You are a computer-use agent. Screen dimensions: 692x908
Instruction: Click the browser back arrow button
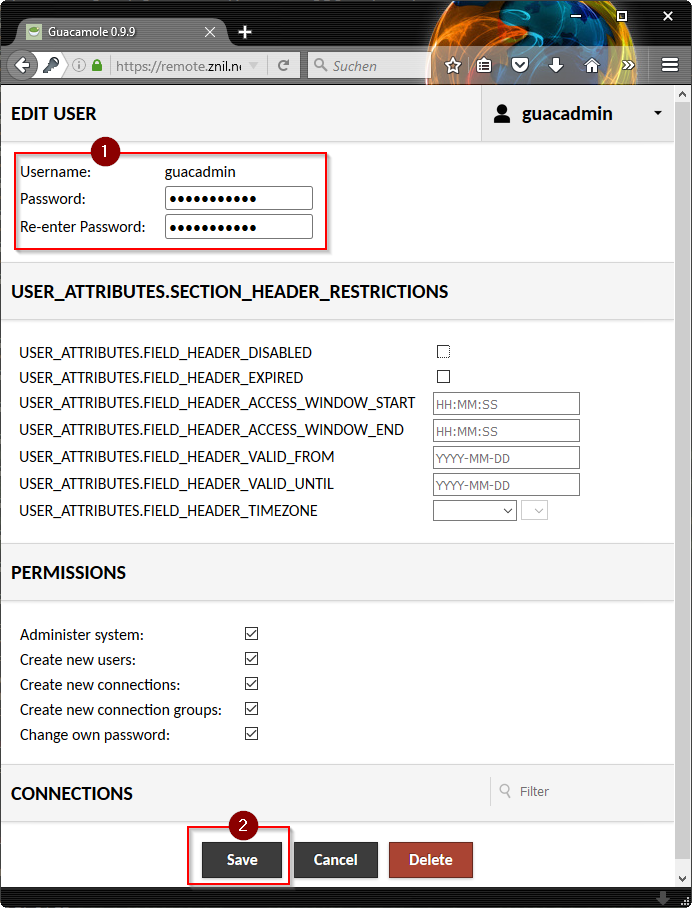tap(23, 66)
